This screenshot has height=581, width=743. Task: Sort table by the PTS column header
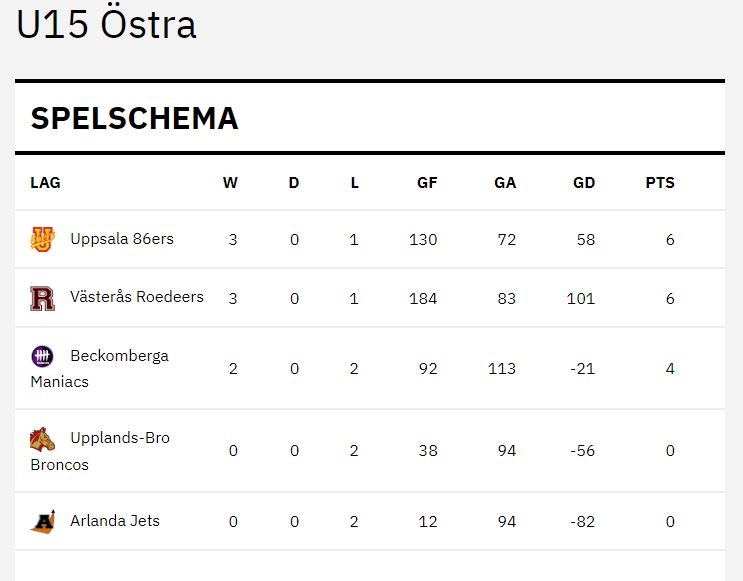[x=660, y=183]
